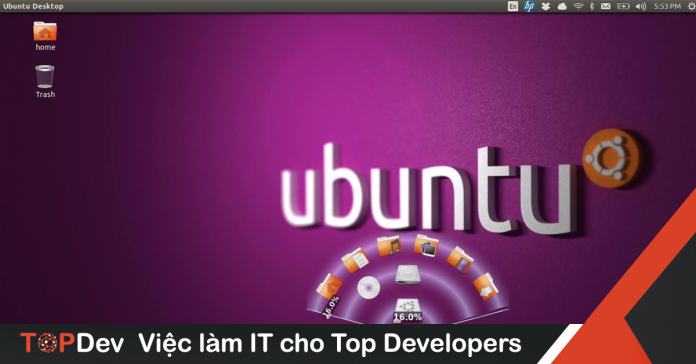Open the Wi-Fi network indicator
This screenshot has width=696, height=364.
pos(578,6)
